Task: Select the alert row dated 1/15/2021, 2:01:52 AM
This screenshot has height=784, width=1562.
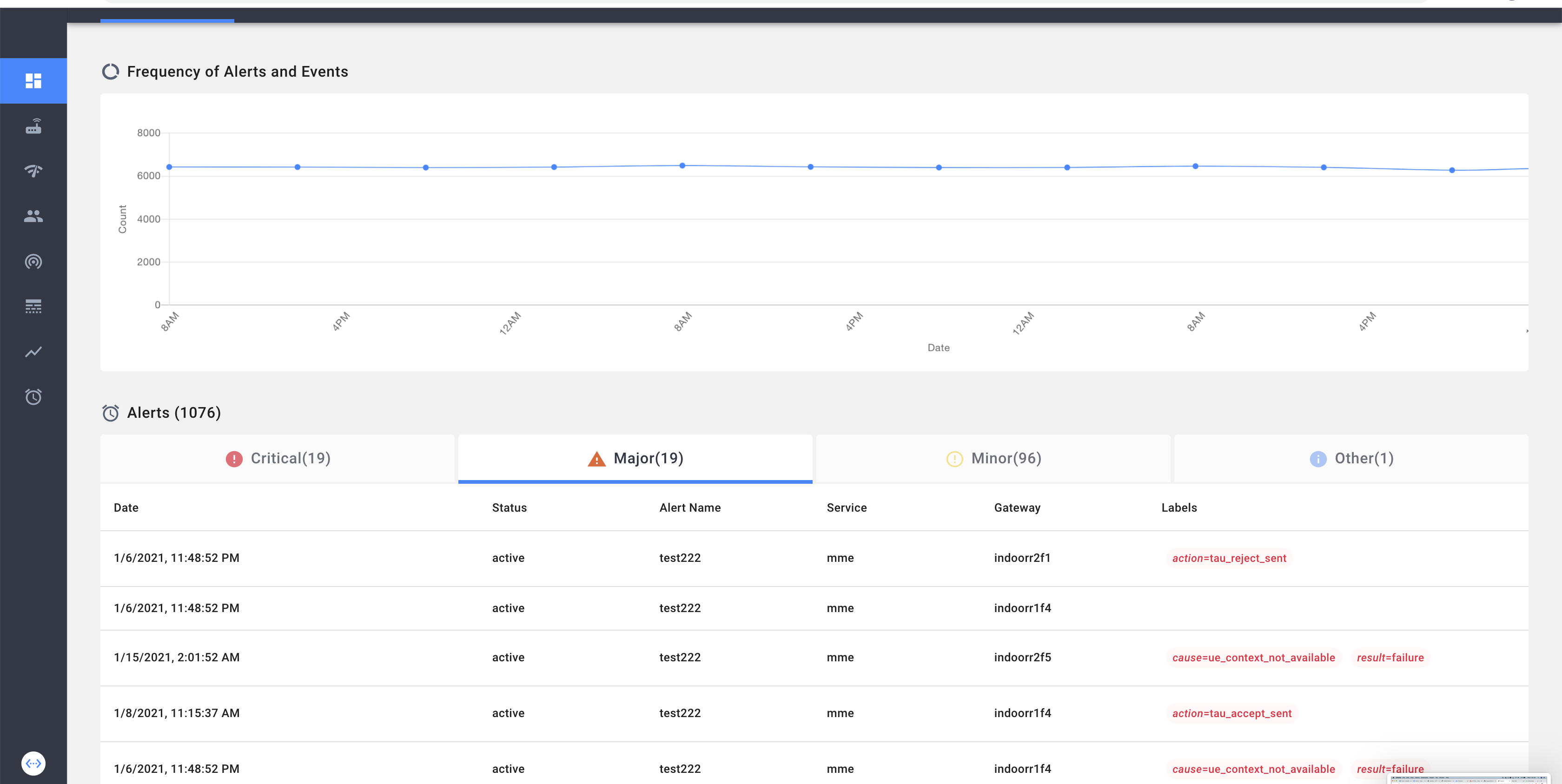Action: click(177, 657)
